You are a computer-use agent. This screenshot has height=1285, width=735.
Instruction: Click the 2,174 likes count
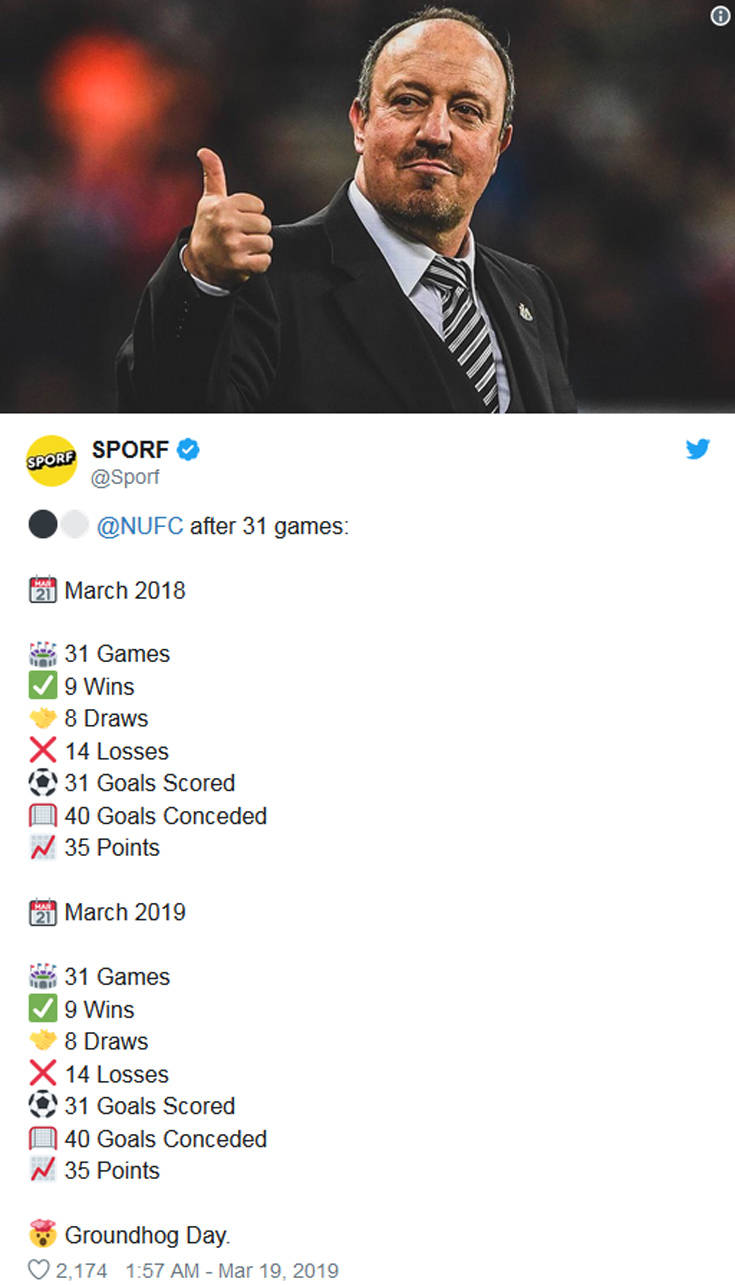80,1270
